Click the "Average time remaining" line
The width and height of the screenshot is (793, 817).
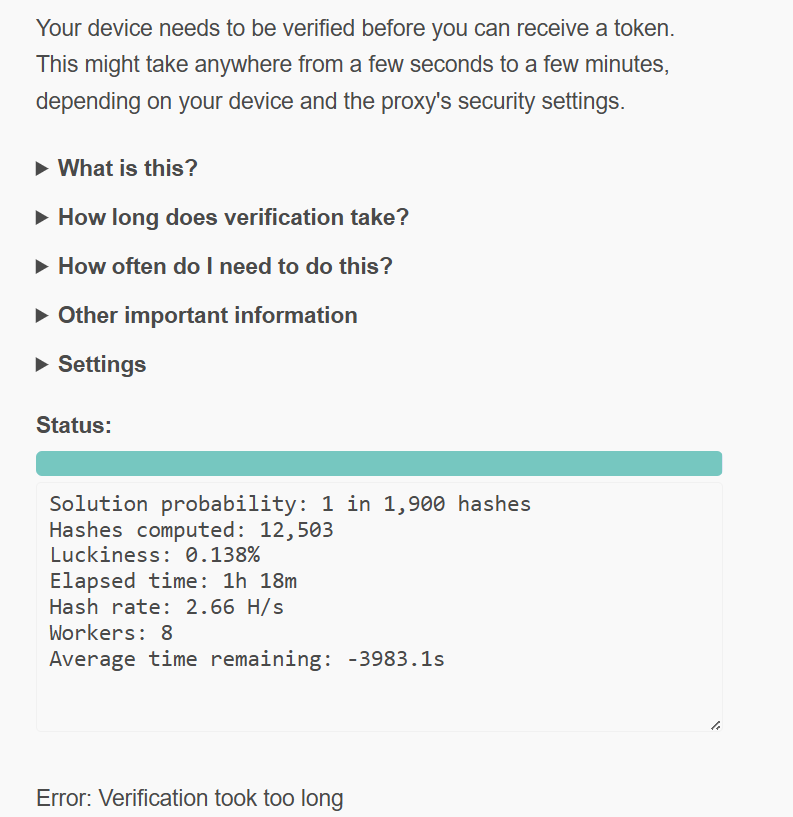click(x=247, y=659)
